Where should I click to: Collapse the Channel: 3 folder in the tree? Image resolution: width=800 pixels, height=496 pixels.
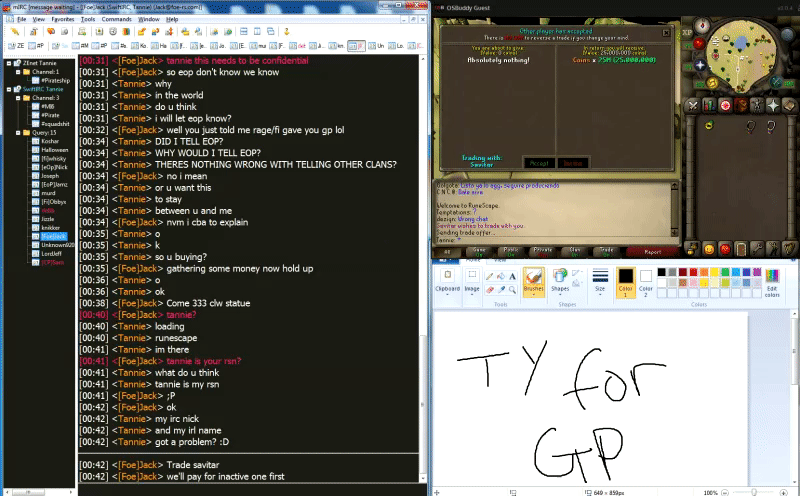[x=18, y=98]
